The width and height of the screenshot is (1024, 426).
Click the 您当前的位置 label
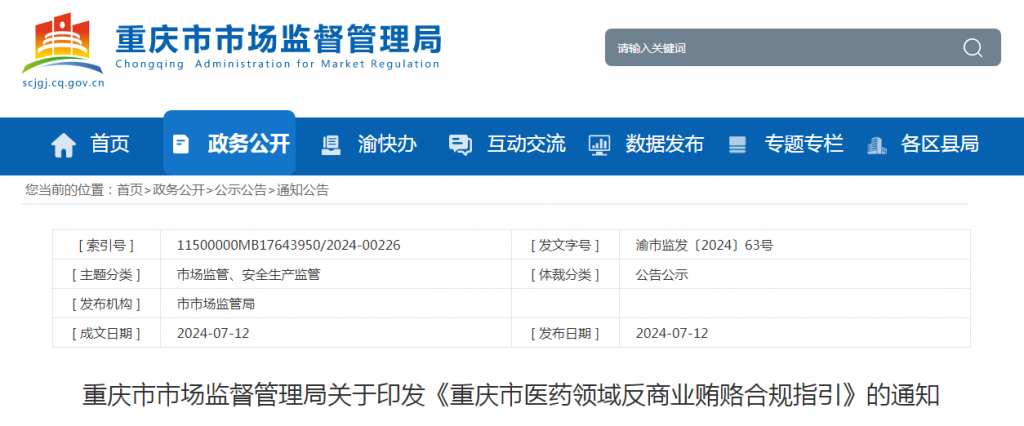pos(71,191)
